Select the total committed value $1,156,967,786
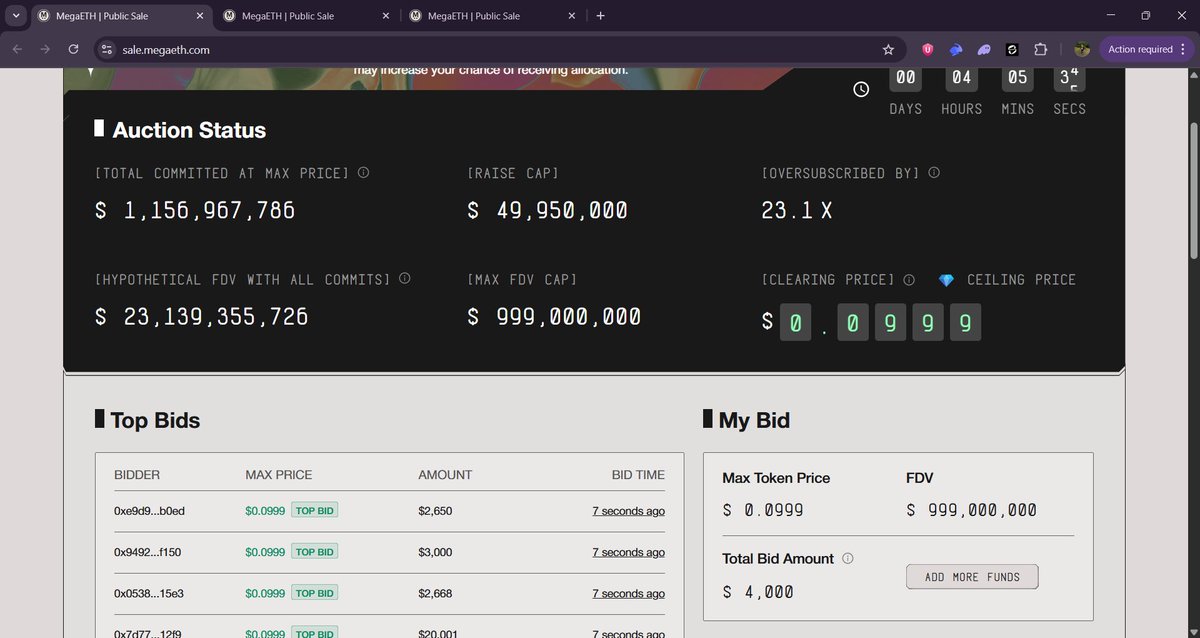Image resolution: width=1200 pixels, height=638 pixels. pyautogui.click(x=195, y=211)
